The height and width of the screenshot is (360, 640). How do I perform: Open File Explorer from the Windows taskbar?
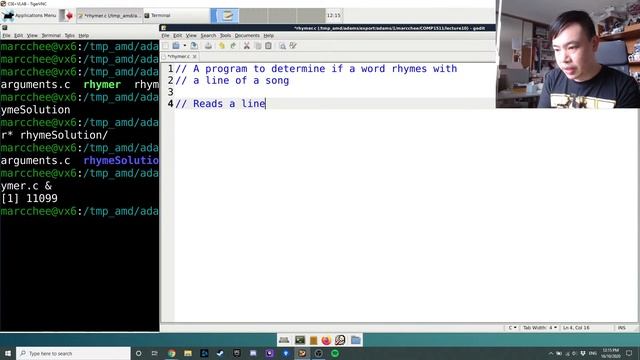188,353
